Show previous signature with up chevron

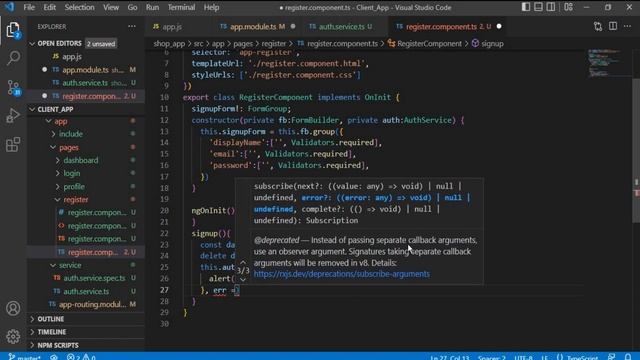click(x=243, y=262)
